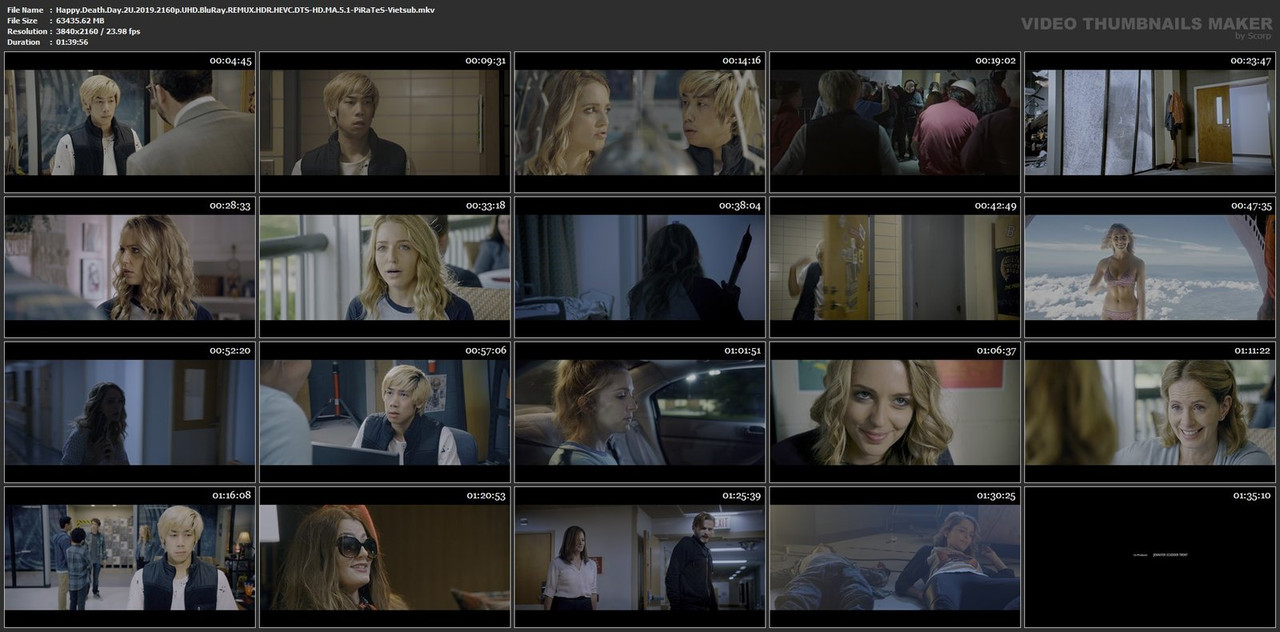1280x632 pixels.
Task: Select the resolution value 3840x2160 / 23.98 fps
Action: [98, 31]
